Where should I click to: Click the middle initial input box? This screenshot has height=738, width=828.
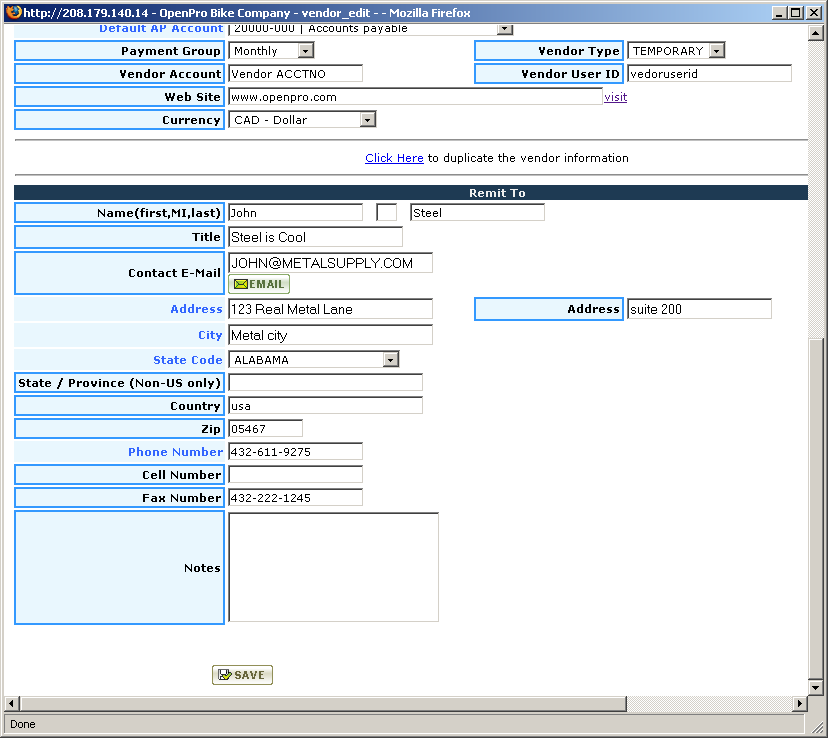pyautogui.click(x=386, y=213)
